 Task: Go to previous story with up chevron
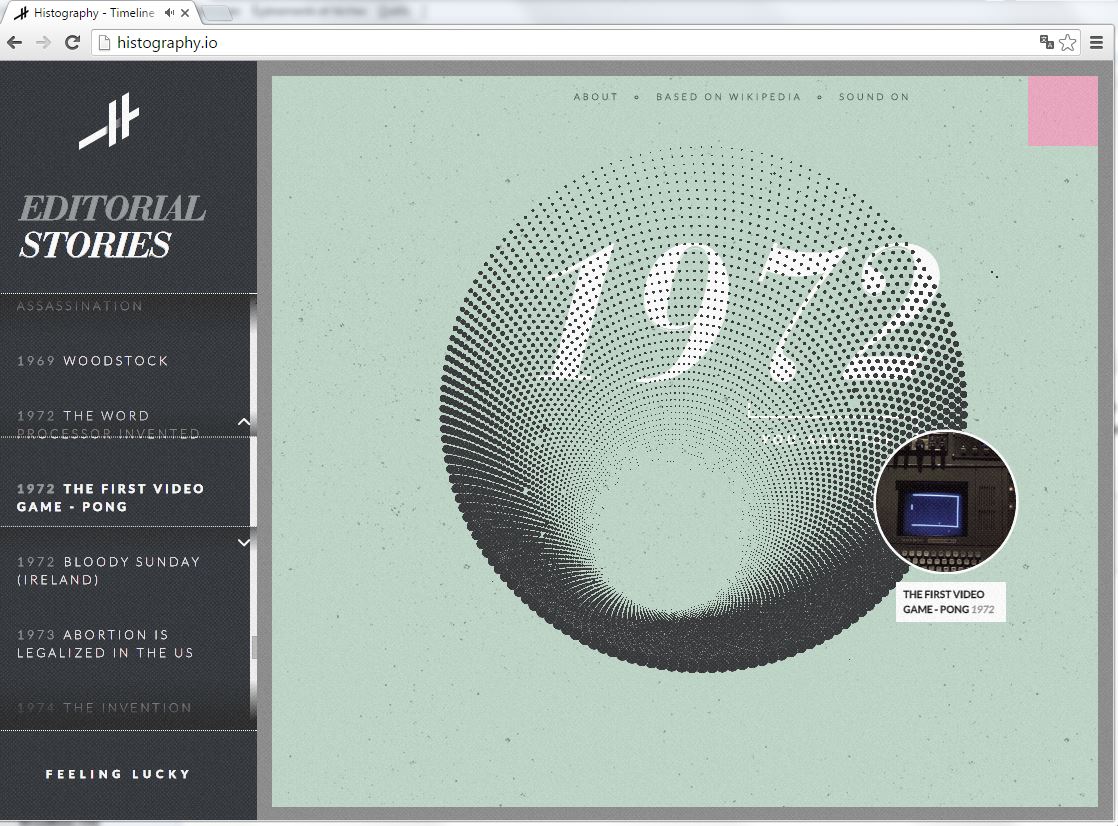[x=244, y=422]
